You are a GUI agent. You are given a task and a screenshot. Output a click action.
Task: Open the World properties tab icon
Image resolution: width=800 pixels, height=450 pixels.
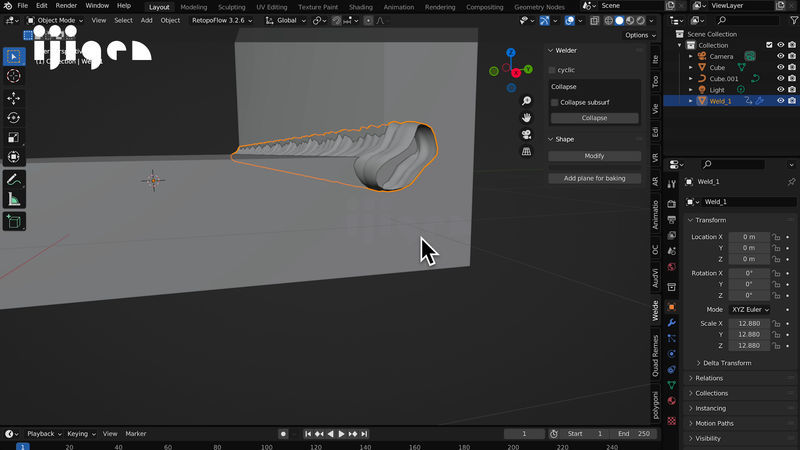(671, 267)
